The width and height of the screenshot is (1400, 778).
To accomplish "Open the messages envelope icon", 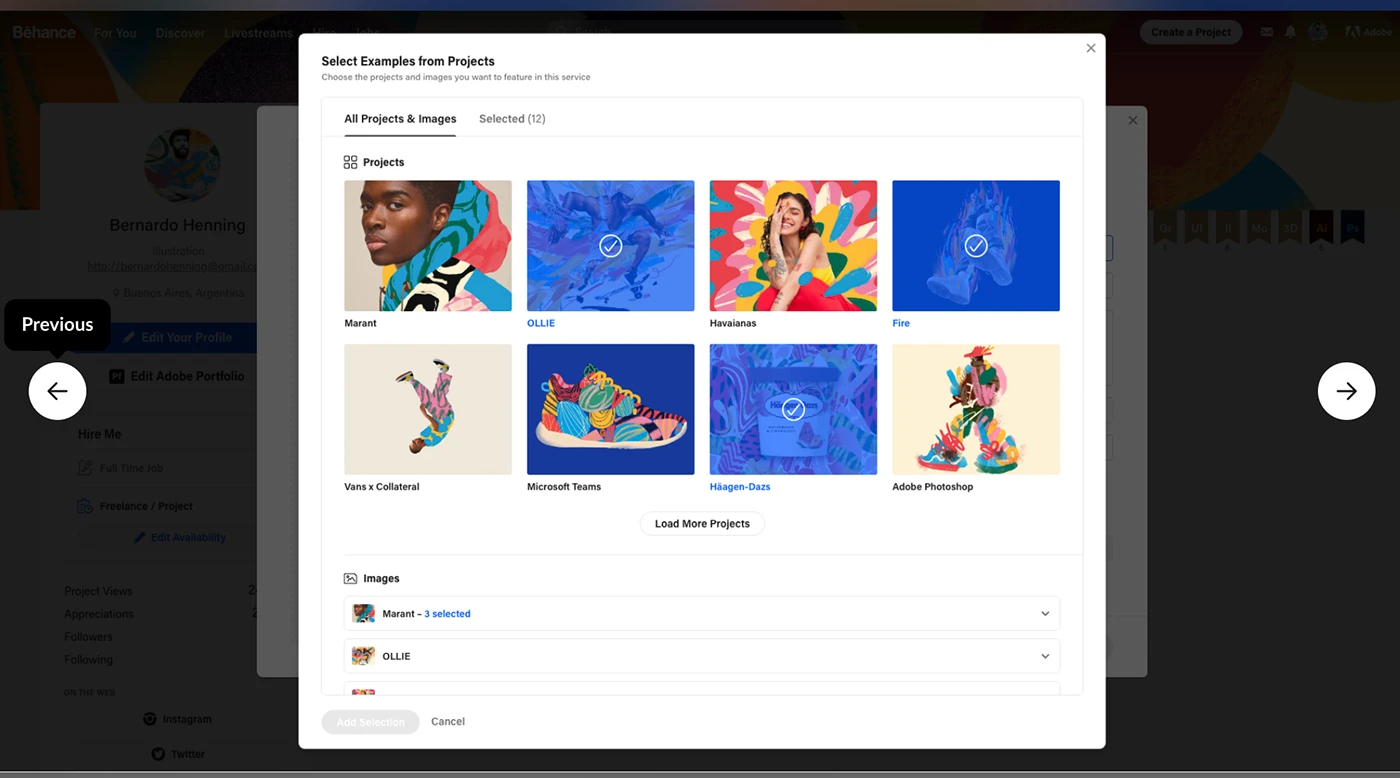I will click(1267, 32).
